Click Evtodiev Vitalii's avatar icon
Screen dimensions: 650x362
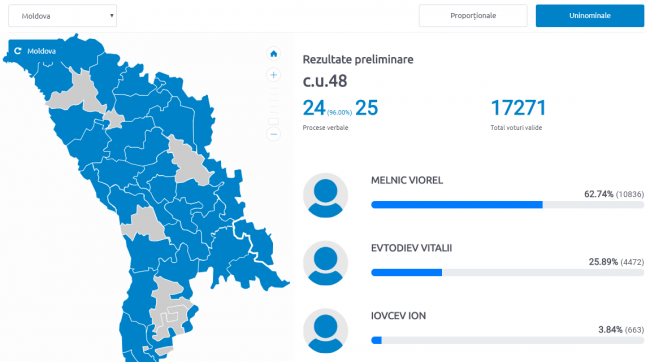pos(325,263)
